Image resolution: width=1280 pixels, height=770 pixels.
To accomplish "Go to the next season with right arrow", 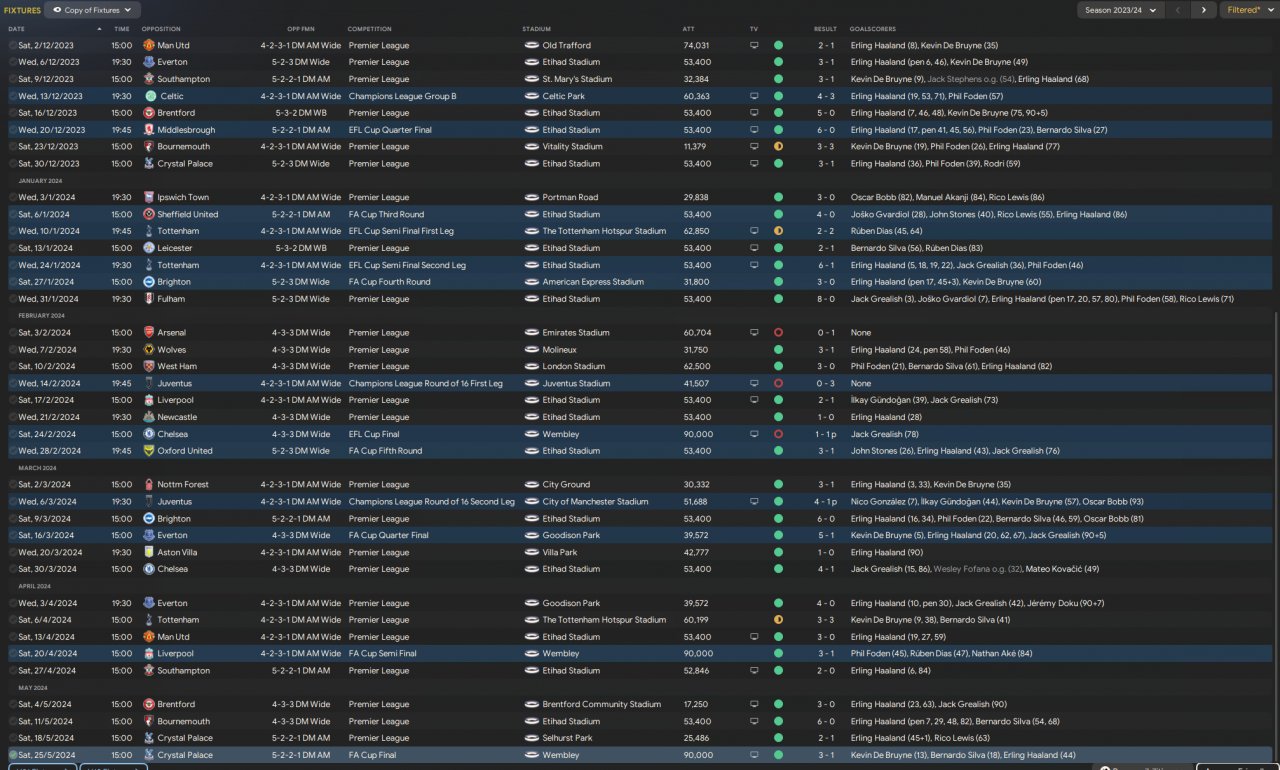I will tap(1203, 10).
